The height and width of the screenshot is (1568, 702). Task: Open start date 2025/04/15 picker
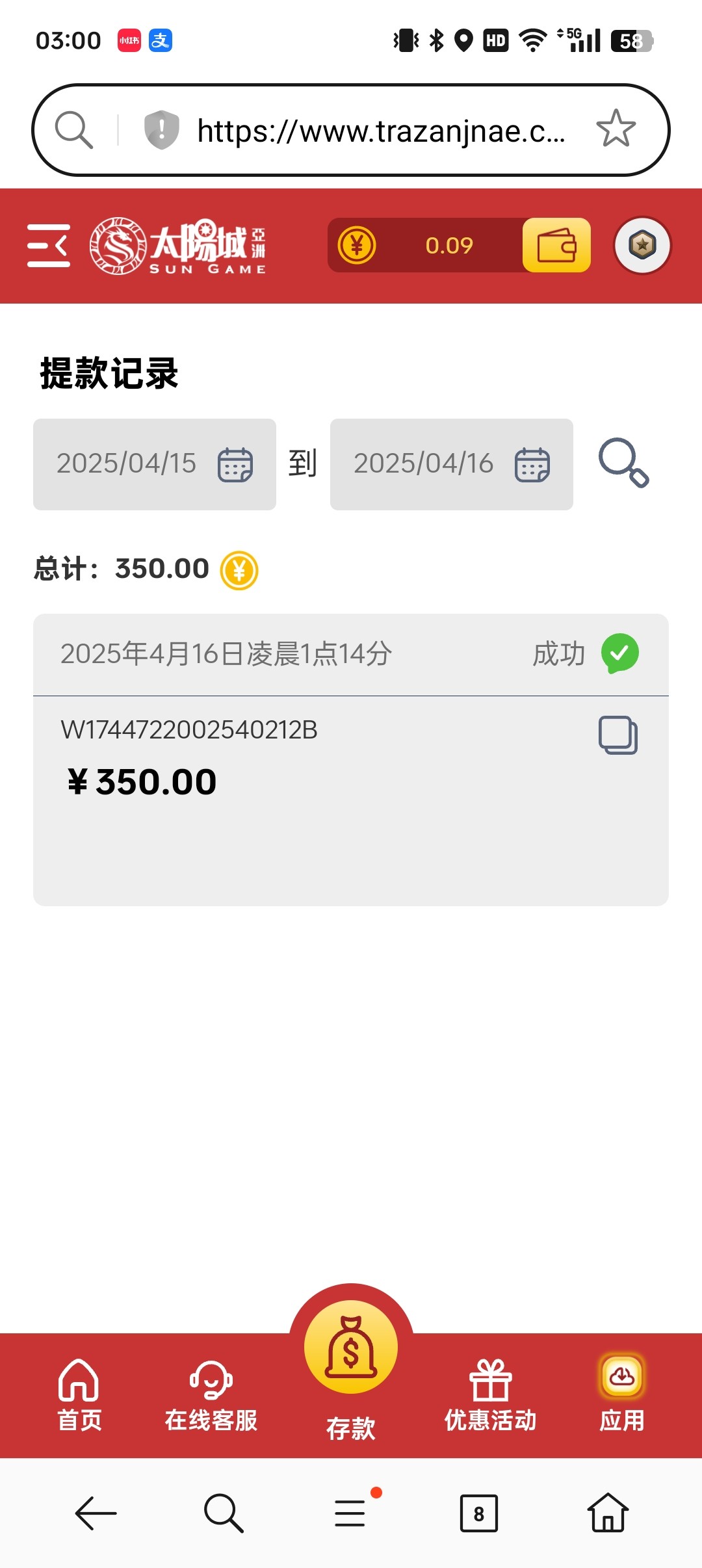[155, 464]
